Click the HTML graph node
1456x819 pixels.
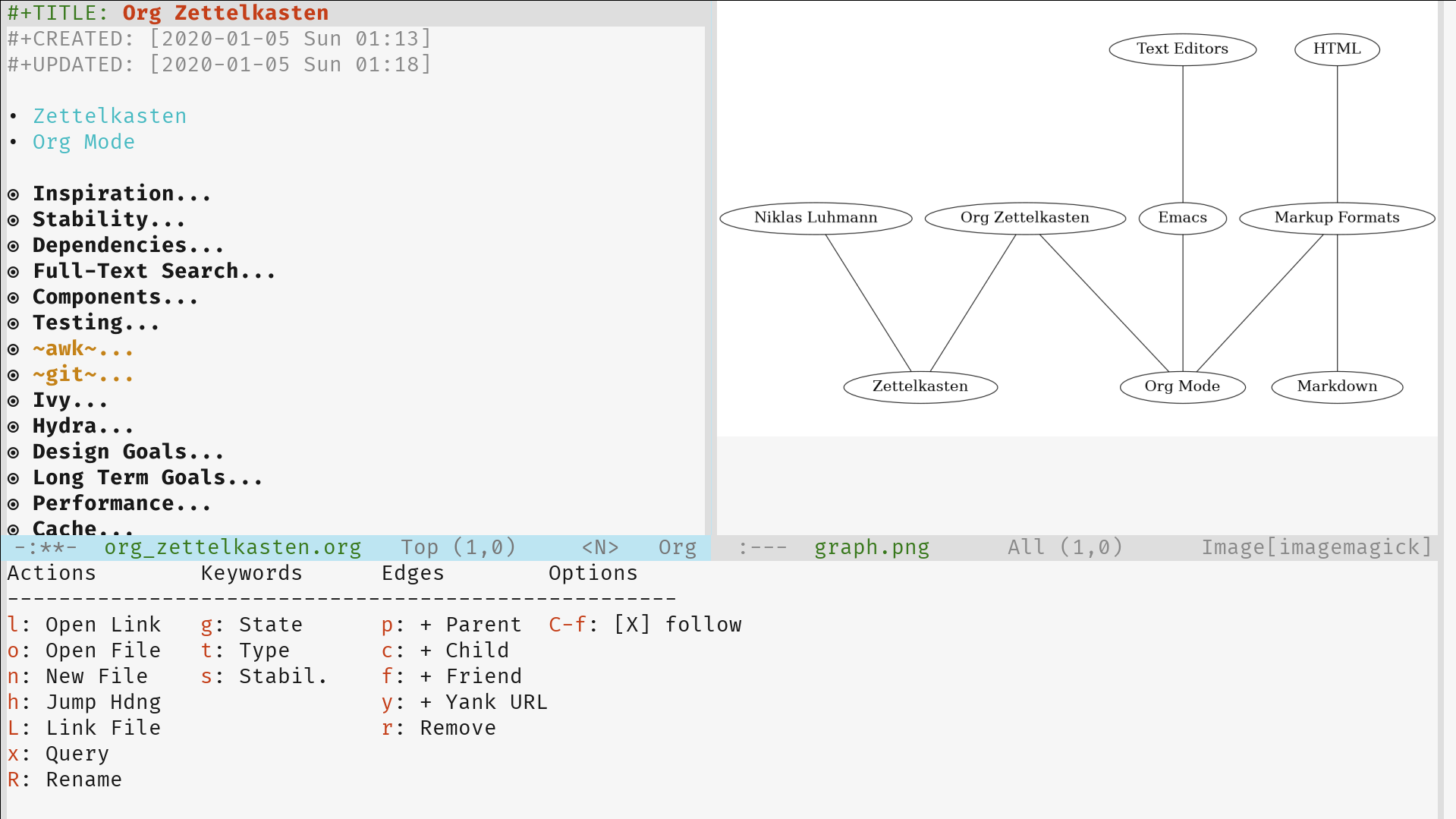coord(1337,49)
